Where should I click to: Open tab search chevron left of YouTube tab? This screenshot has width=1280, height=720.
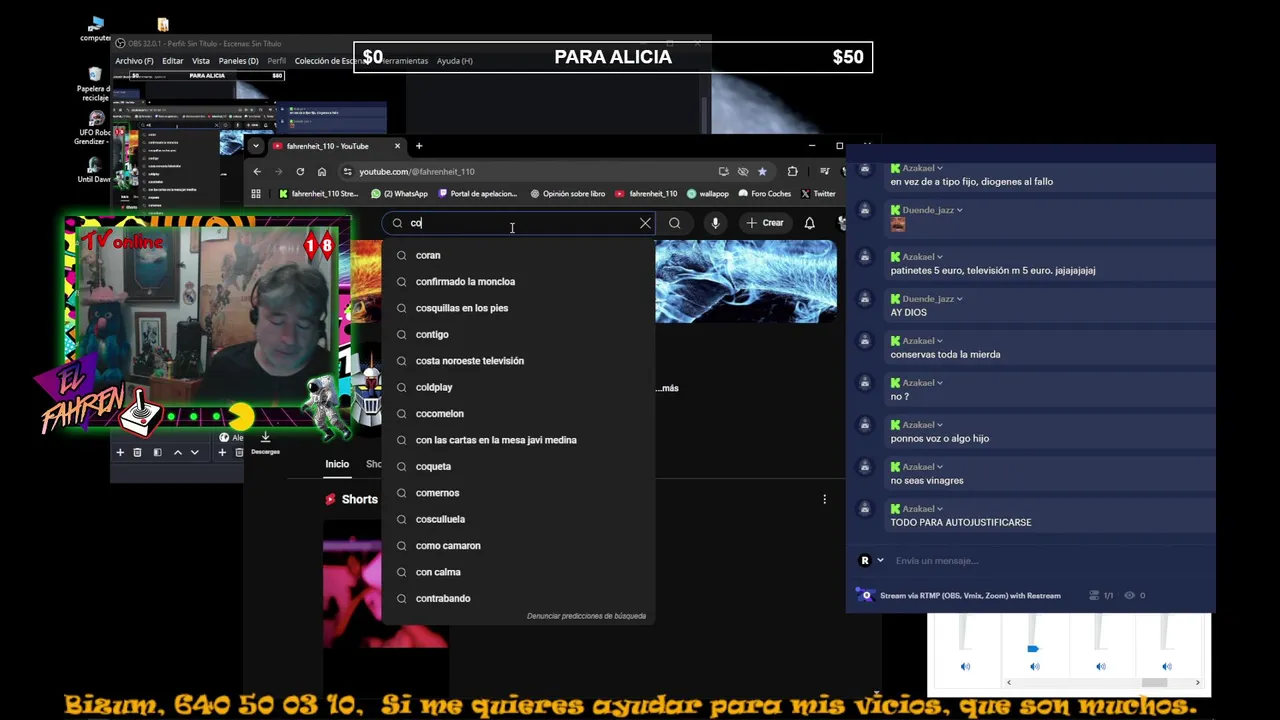point(256,146)
